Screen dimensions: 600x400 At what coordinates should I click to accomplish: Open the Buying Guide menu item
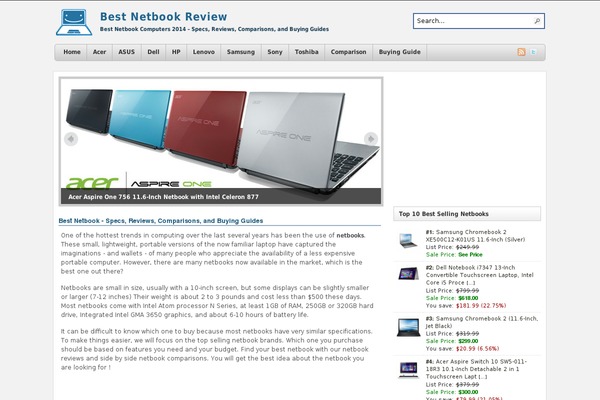[x=399, y=52]
